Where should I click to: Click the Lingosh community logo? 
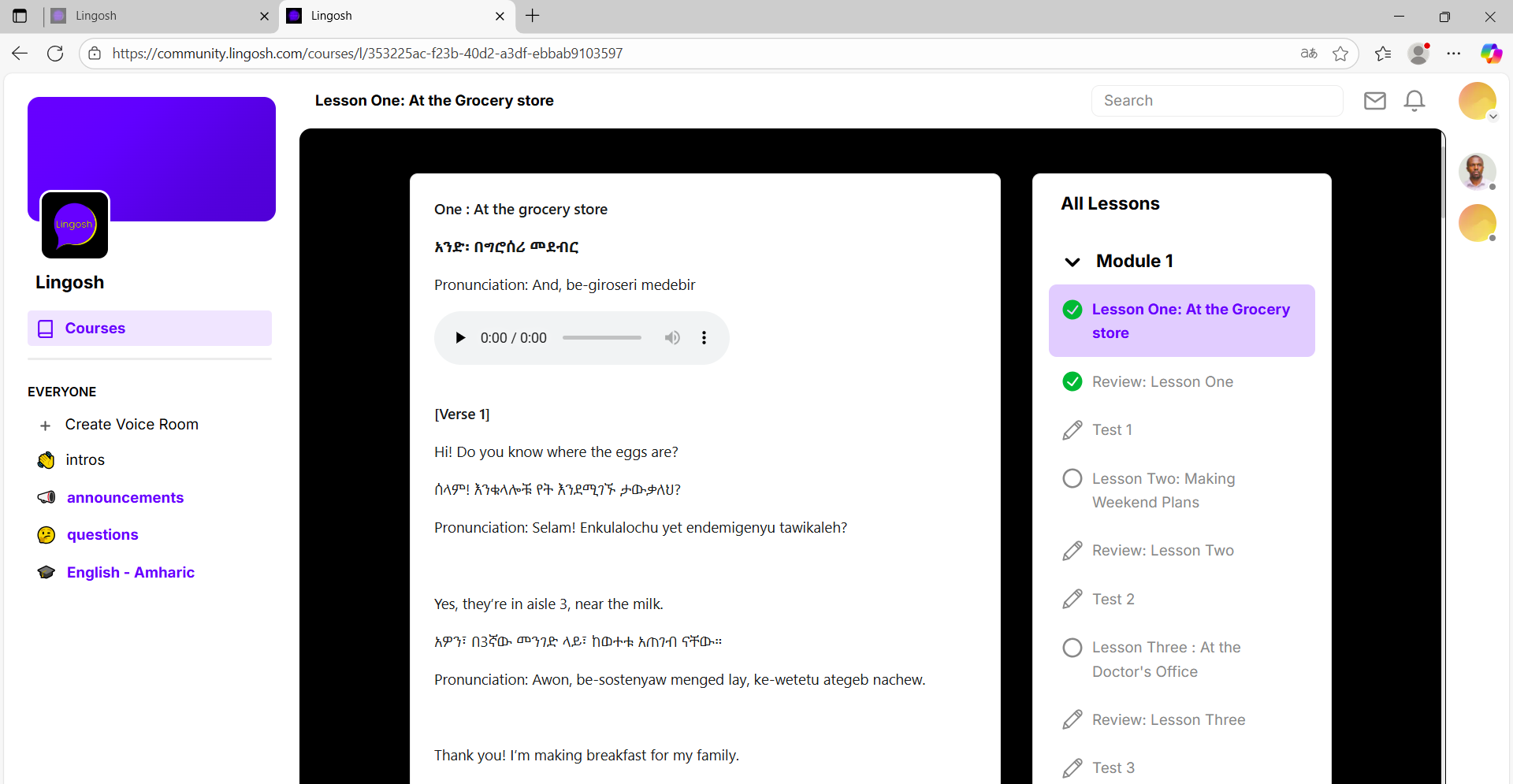coord(75,225)
